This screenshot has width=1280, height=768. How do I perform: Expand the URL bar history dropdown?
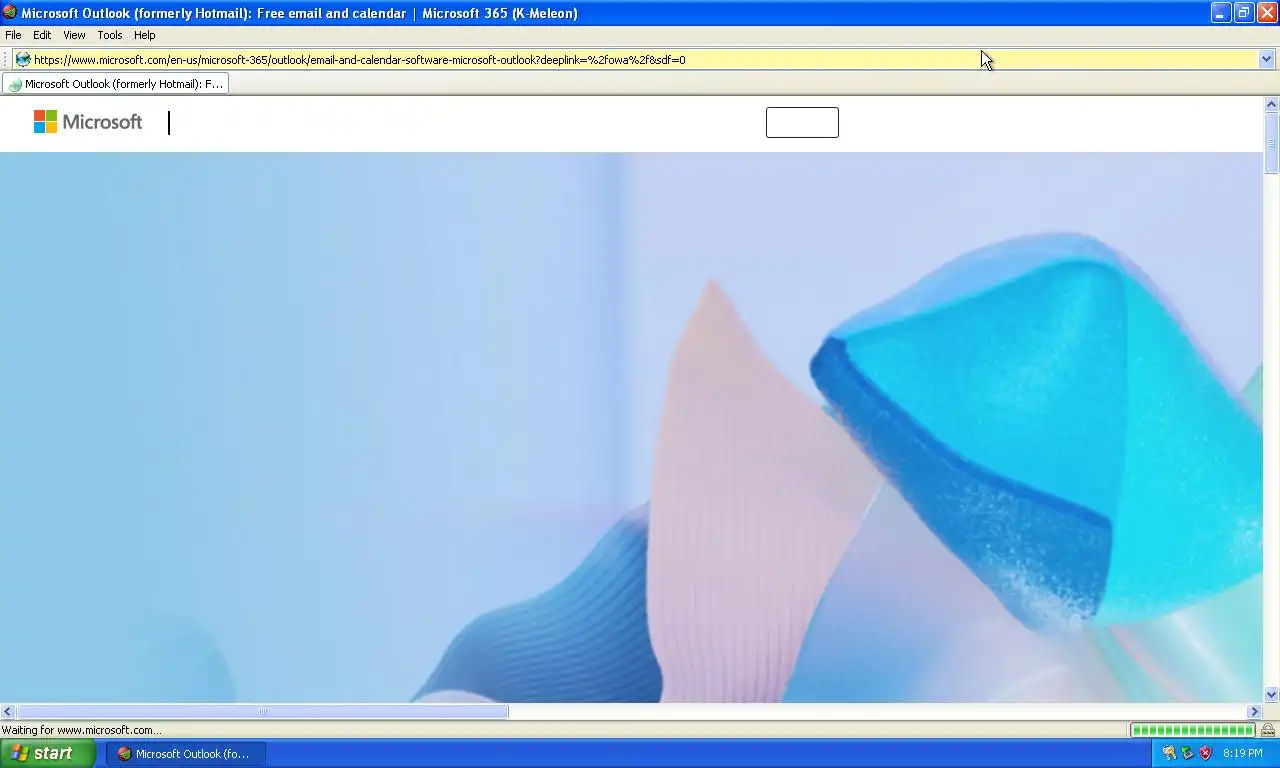tap(1267, 59)
